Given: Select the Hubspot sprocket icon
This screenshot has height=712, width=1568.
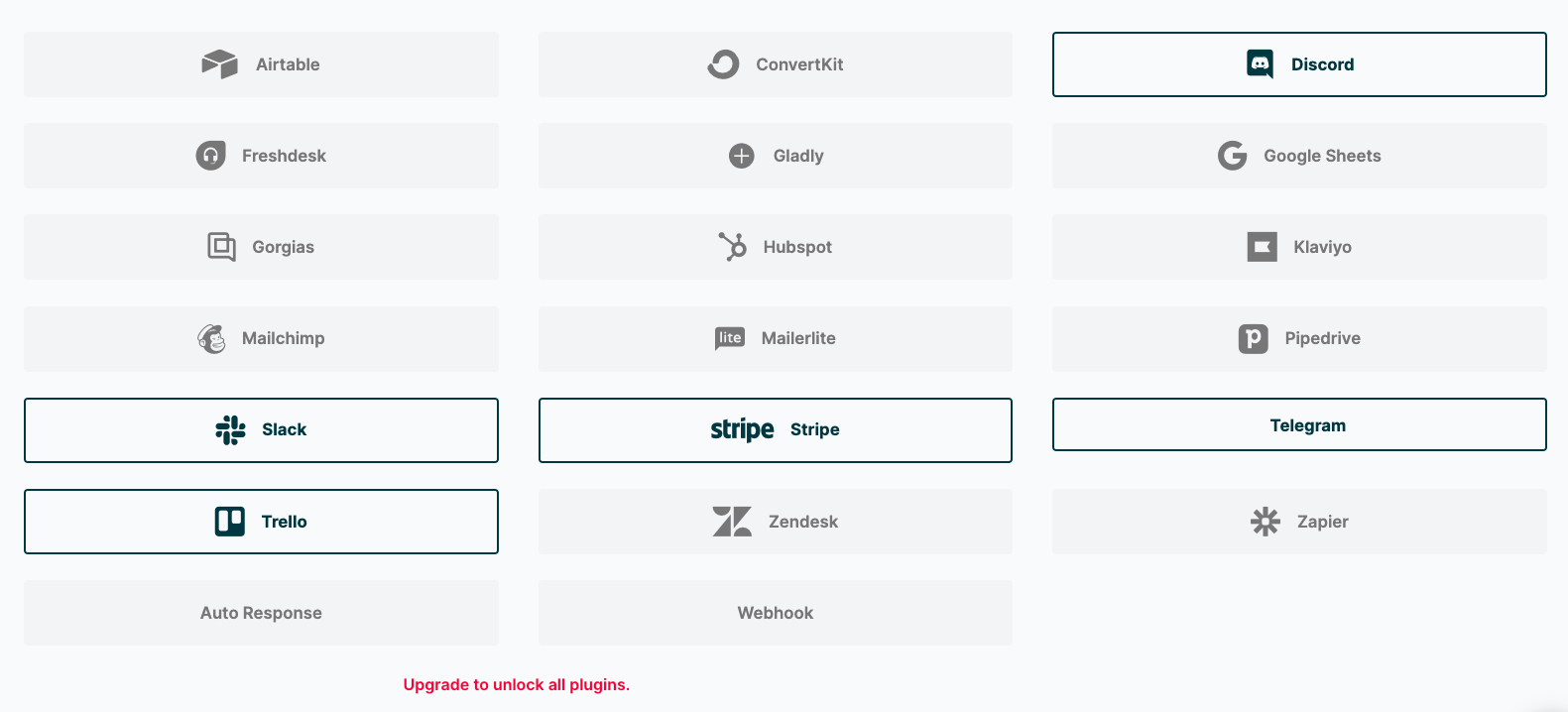Looking at the screenshot, I should point(732,247).
